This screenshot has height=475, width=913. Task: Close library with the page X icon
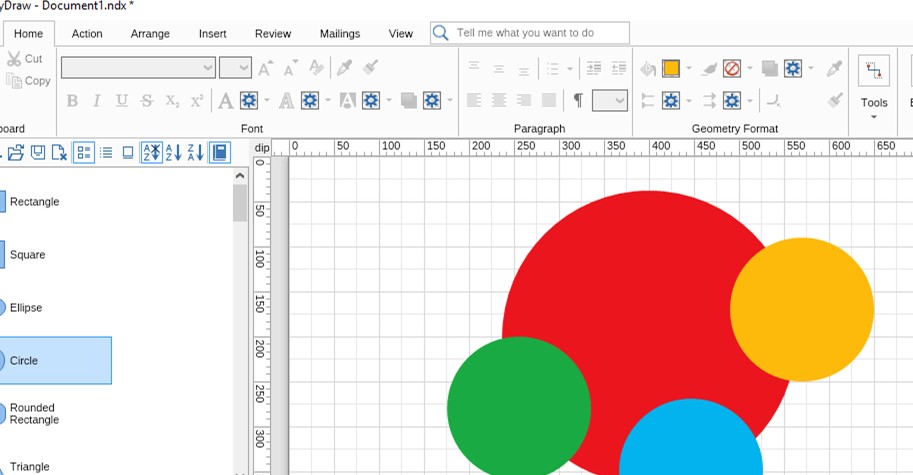pos(59,153)
